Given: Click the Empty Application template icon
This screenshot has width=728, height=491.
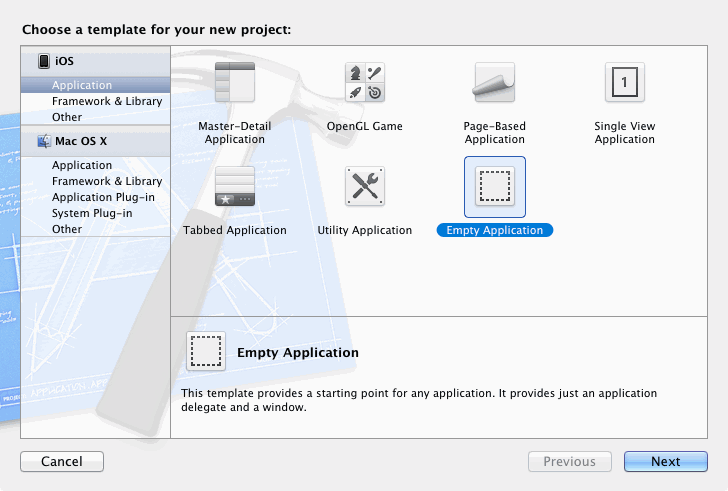Looking at the screenshot, I should pyautogui.click(x=494, y=186).
